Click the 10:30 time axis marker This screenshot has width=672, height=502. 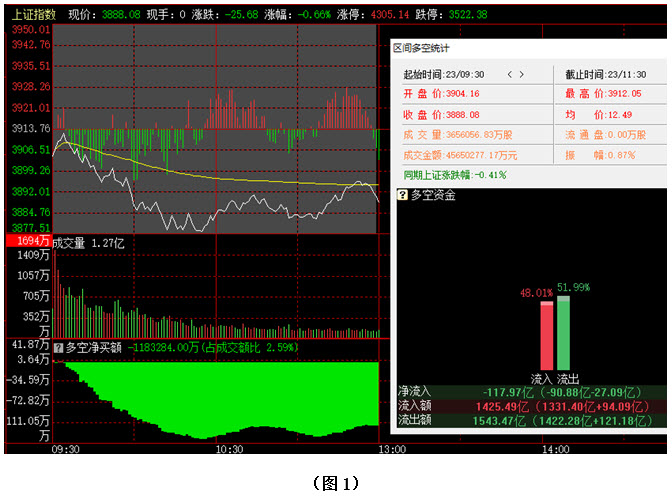coord(231,450)
